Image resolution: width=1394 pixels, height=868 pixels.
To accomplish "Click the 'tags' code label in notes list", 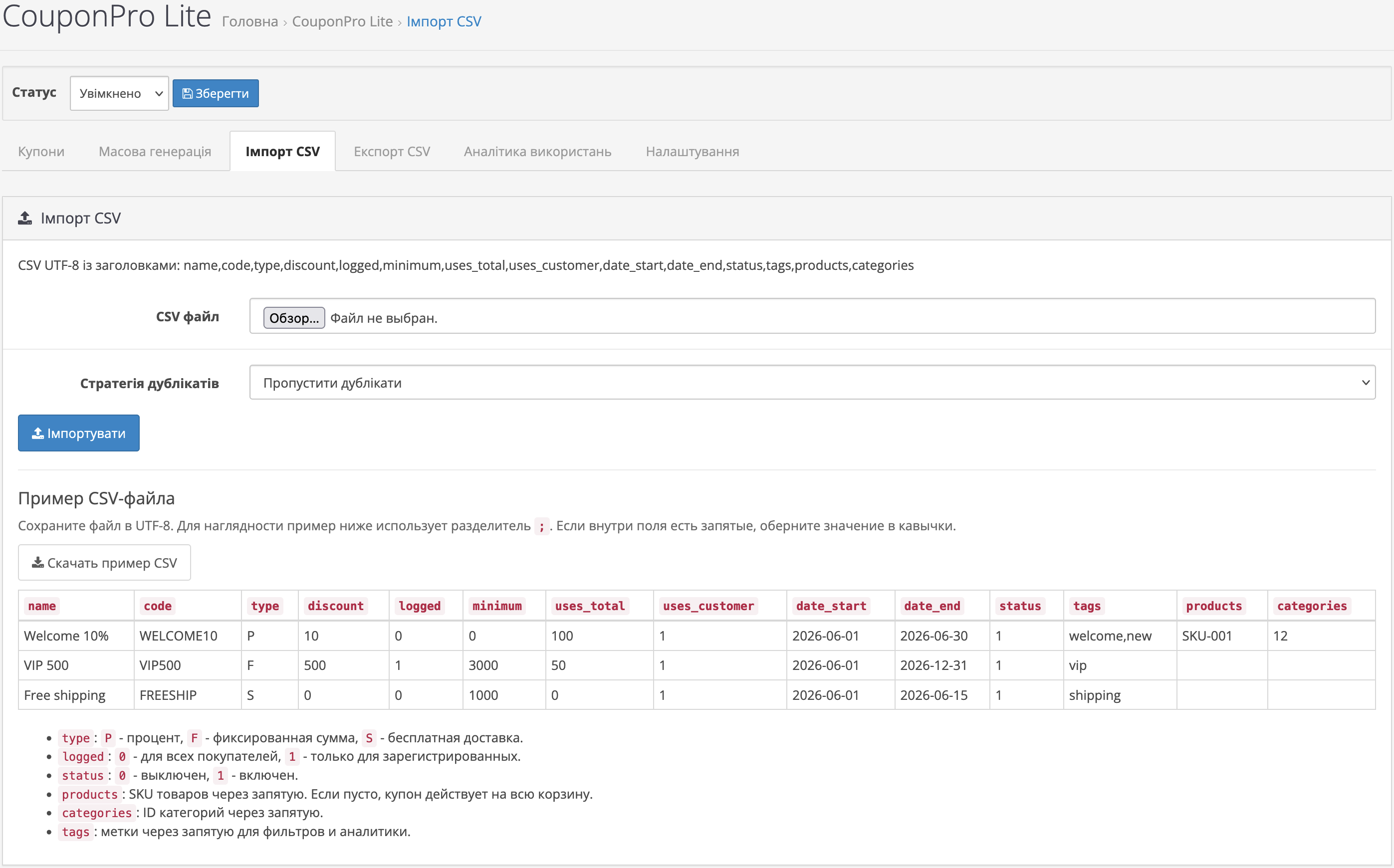I will 76,832.
